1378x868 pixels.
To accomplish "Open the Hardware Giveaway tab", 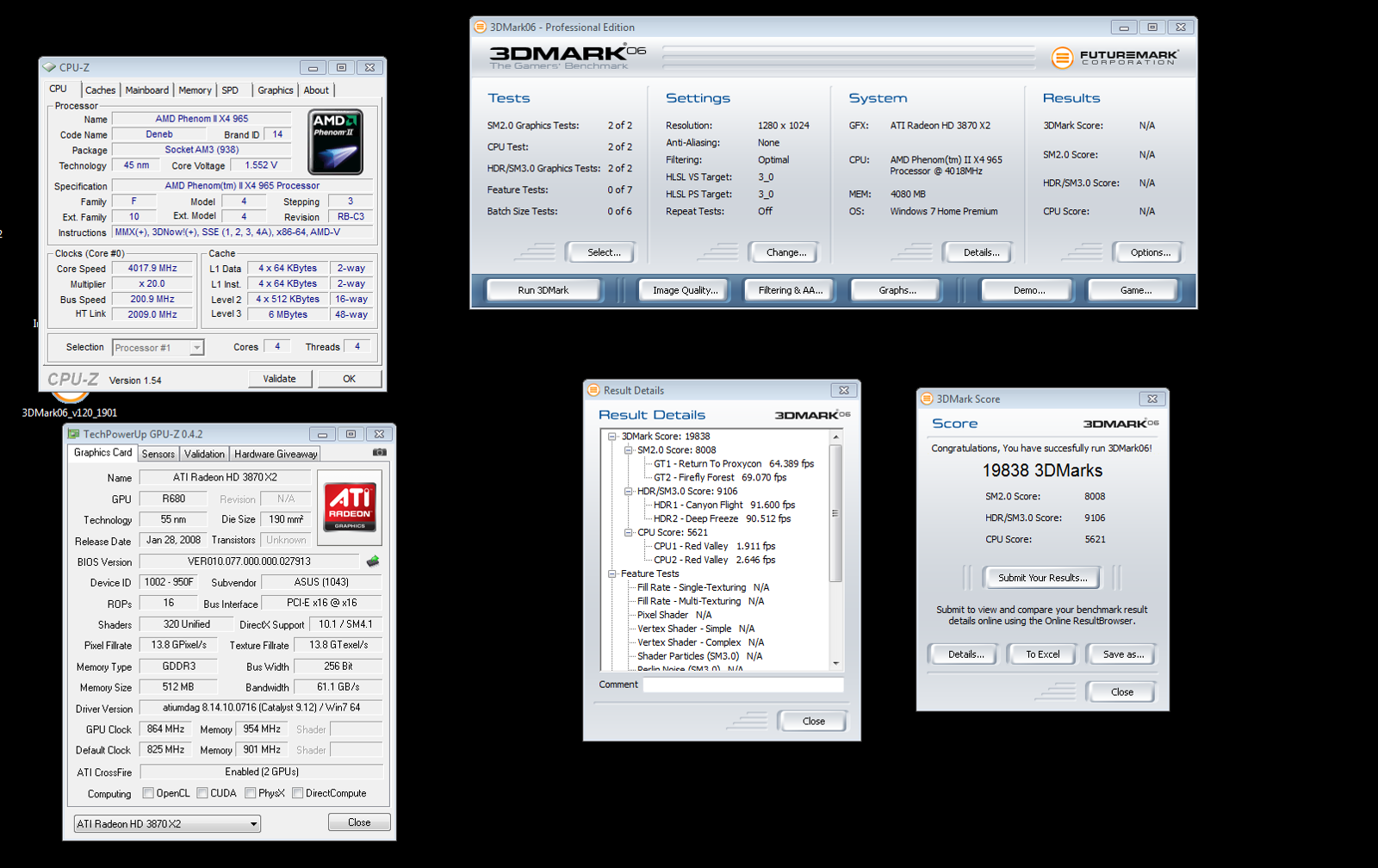I will [x=276, y=454].
